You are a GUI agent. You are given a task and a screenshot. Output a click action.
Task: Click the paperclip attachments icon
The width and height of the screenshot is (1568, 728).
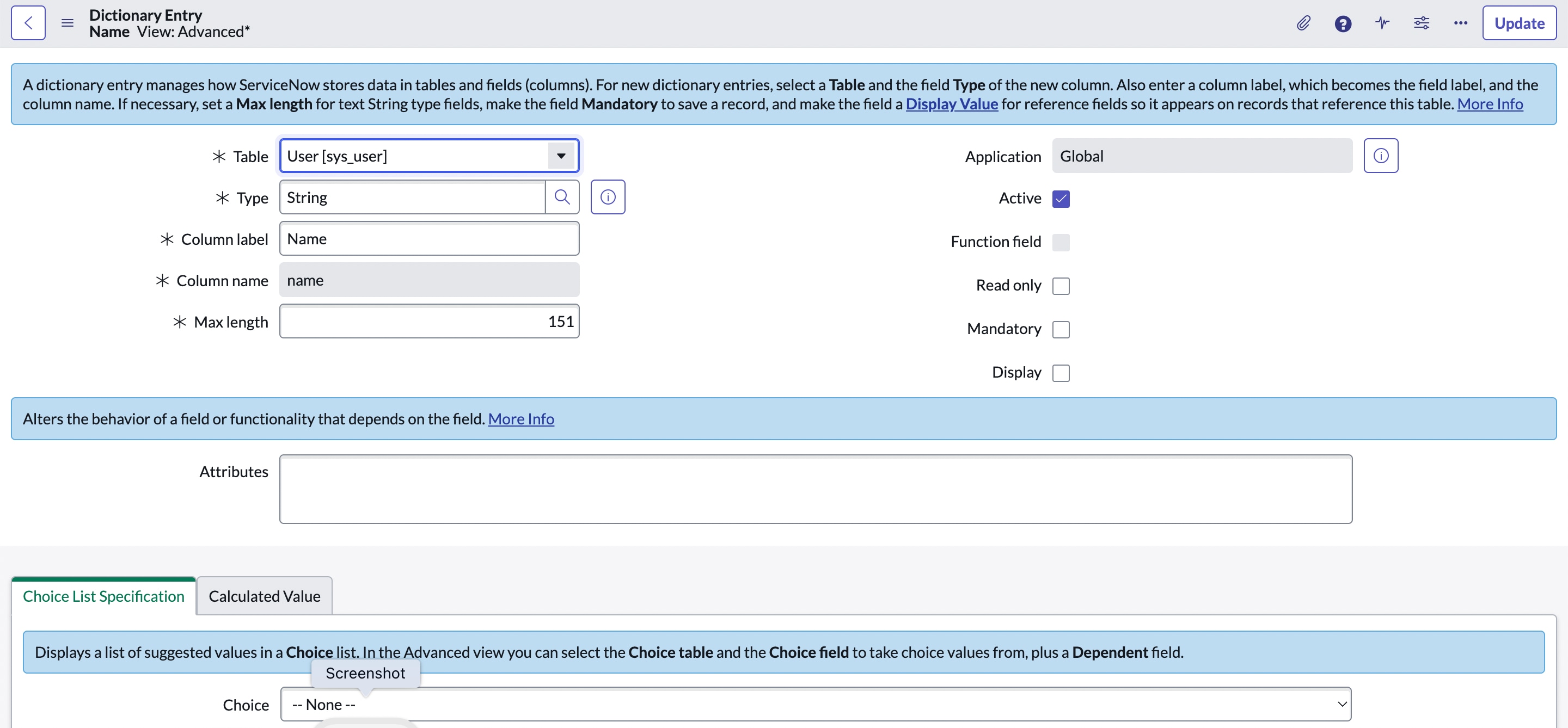pos(1303,23)
